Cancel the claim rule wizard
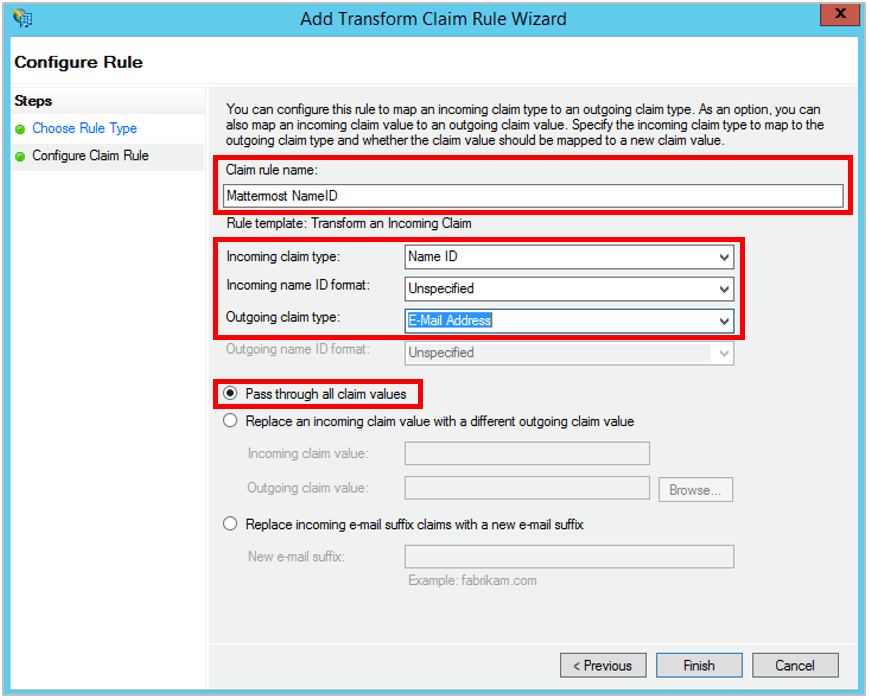 tap(795, 665)
